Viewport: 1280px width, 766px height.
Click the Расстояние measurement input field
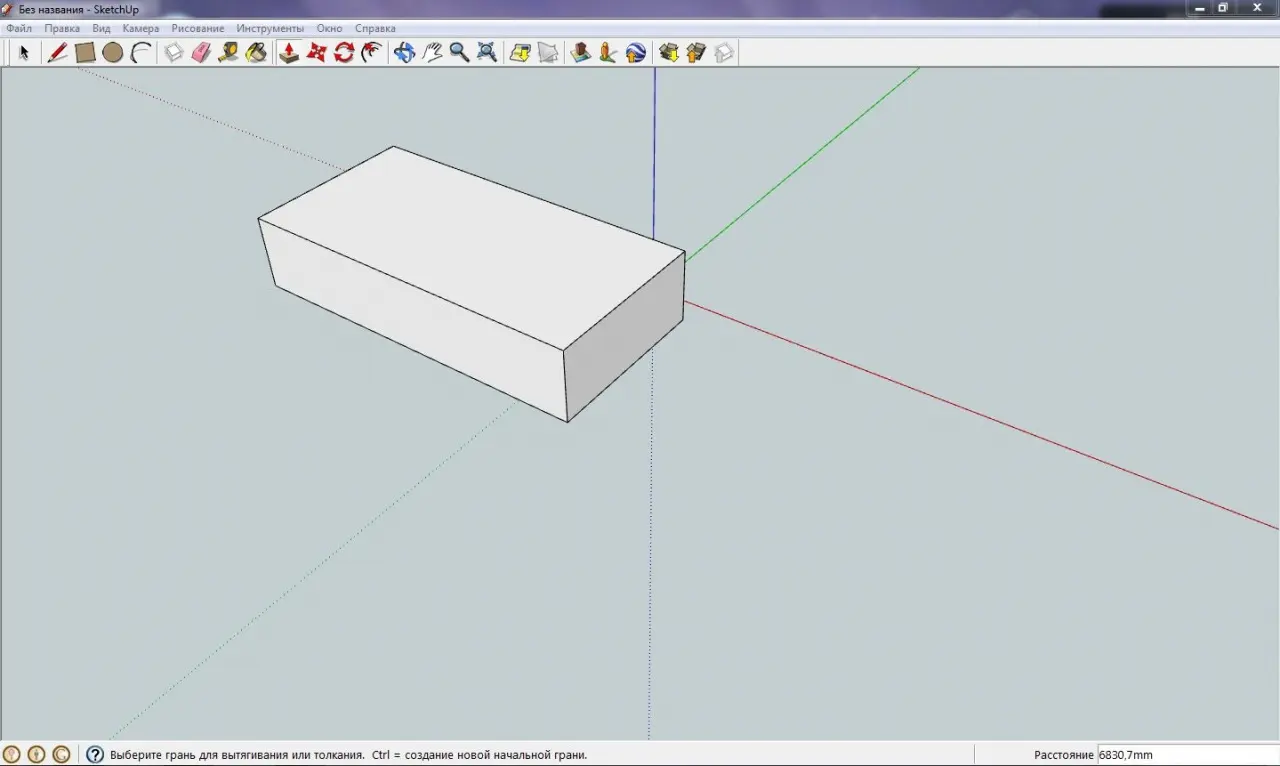(x=1185, y=755)
